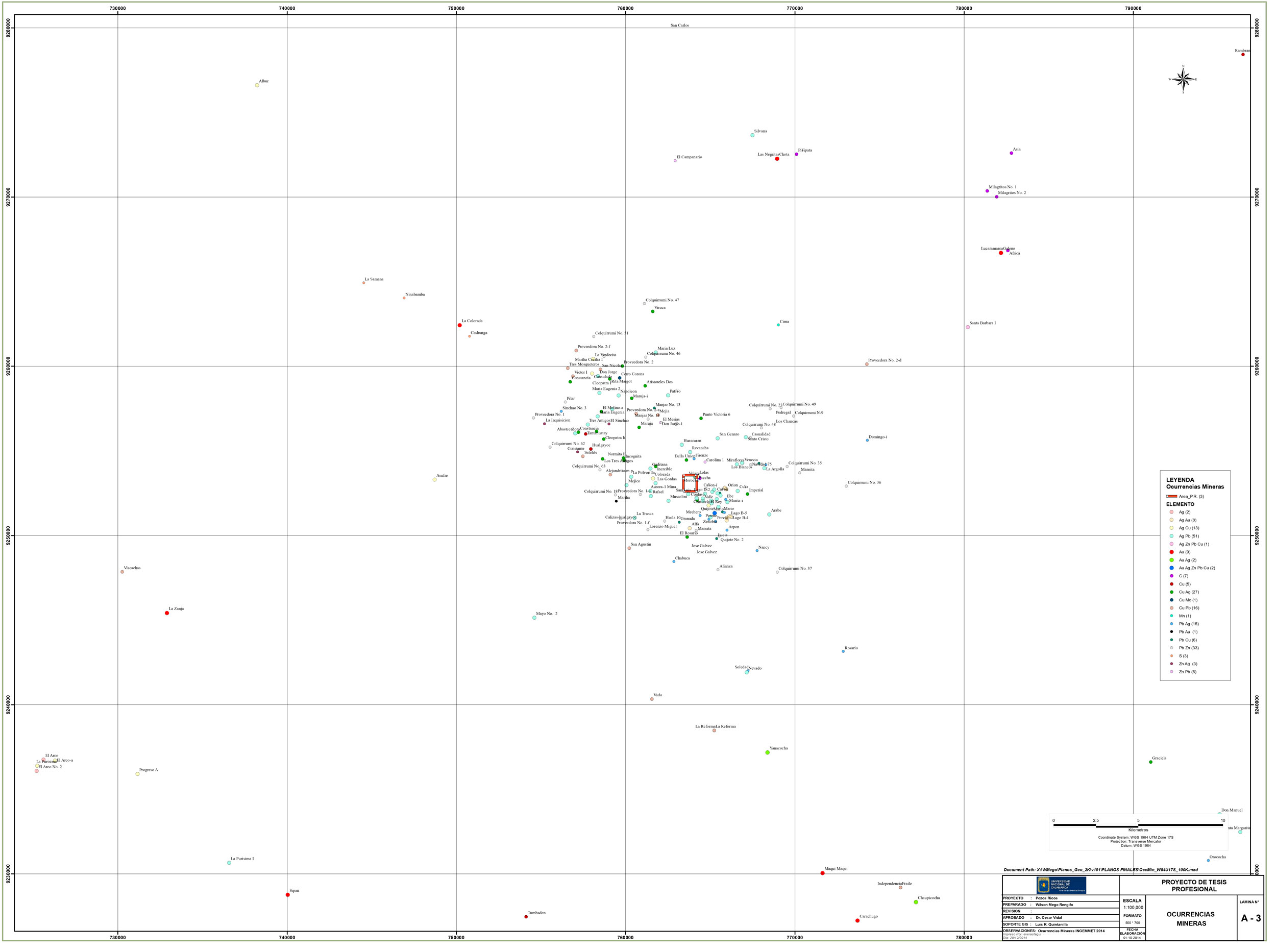1276x952 pixels.
Task: Click the Ag Pb (51) legend swatch
Action: point(1171,536)
